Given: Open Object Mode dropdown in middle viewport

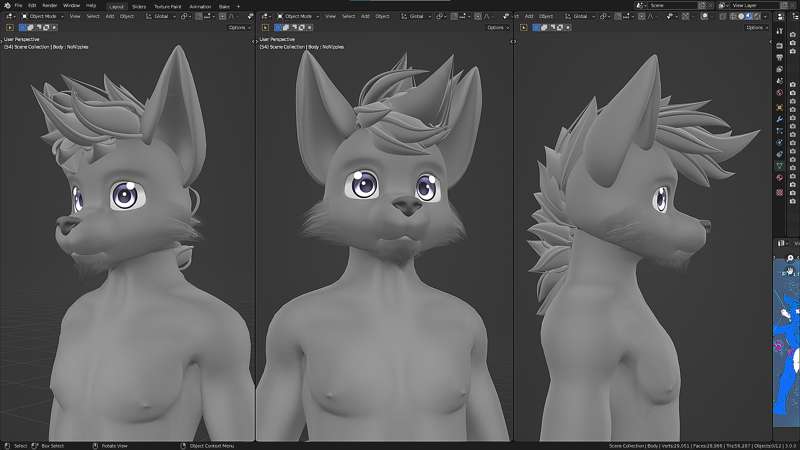Looking at the screenshot, I should click(x=298, y=16).
